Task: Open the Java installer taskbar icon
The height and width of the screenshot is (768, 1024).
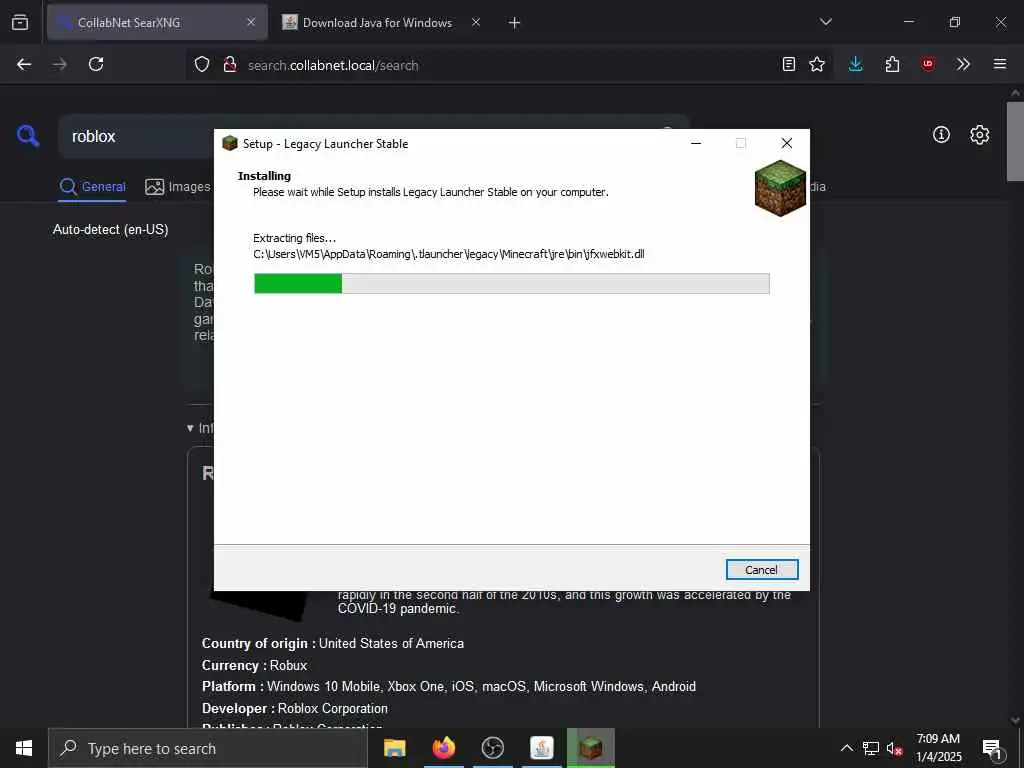Action: (x=541, y=748)
